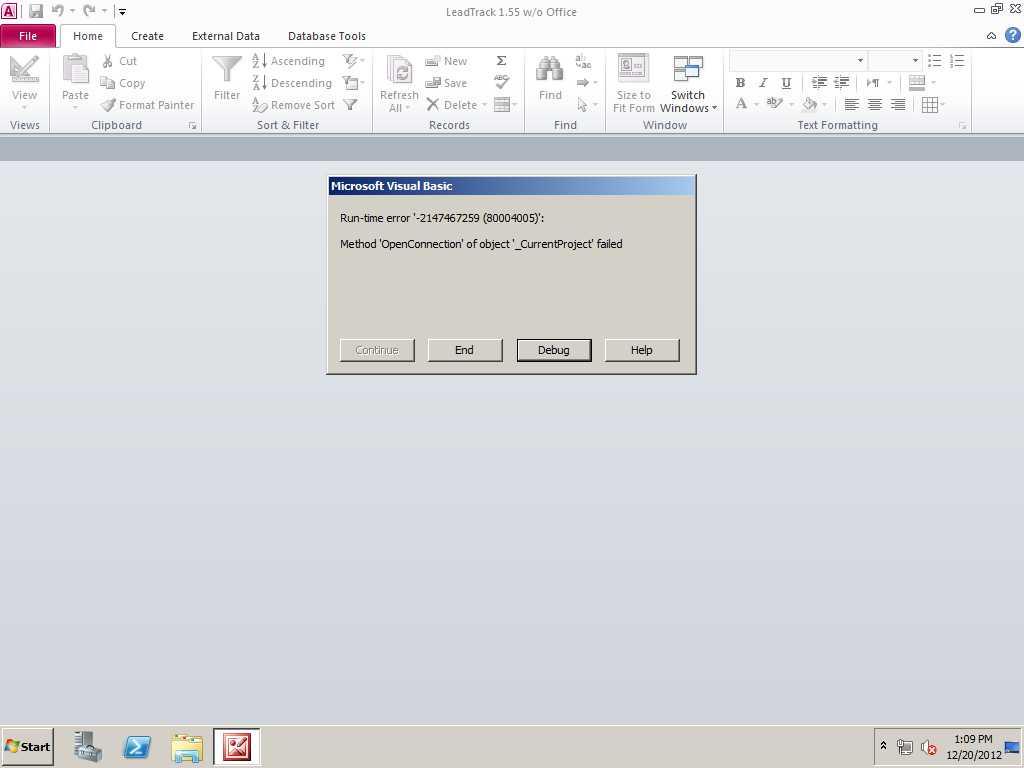The image size is (1024, 768).
Task: Open the Text Formatting dialog launcher
Action: (963, 125)
